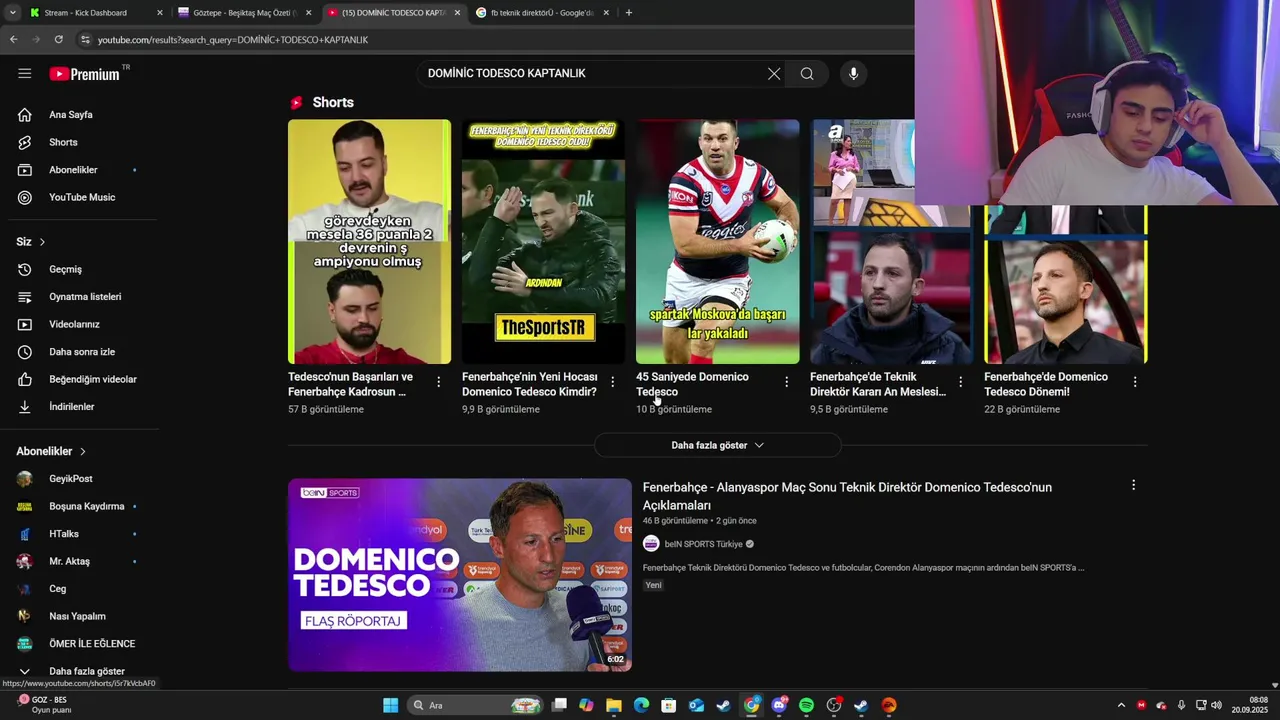
Task: Open beIN SPORTS Türkiye channel link
Action: 703,544
